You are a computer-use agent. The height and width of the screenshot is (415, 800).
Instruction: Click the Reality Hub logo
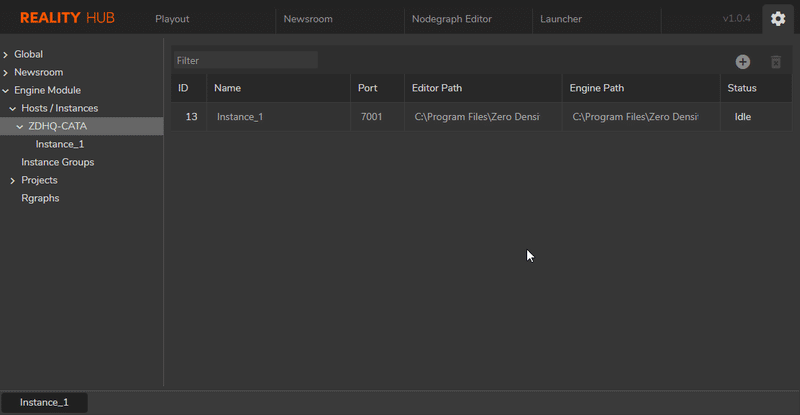pos(67,18)
